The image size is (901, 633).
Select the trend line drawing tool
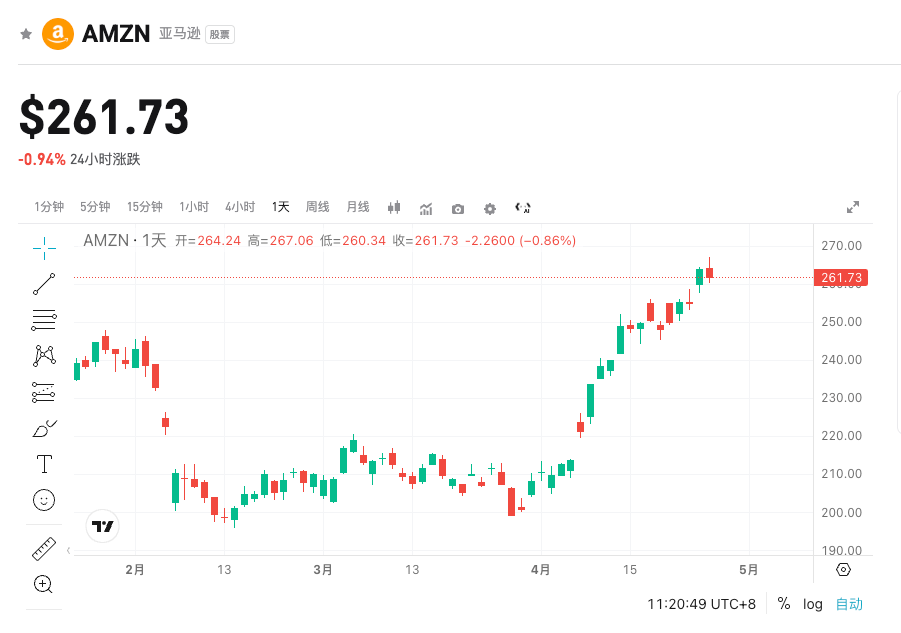[x=44, y=284]
